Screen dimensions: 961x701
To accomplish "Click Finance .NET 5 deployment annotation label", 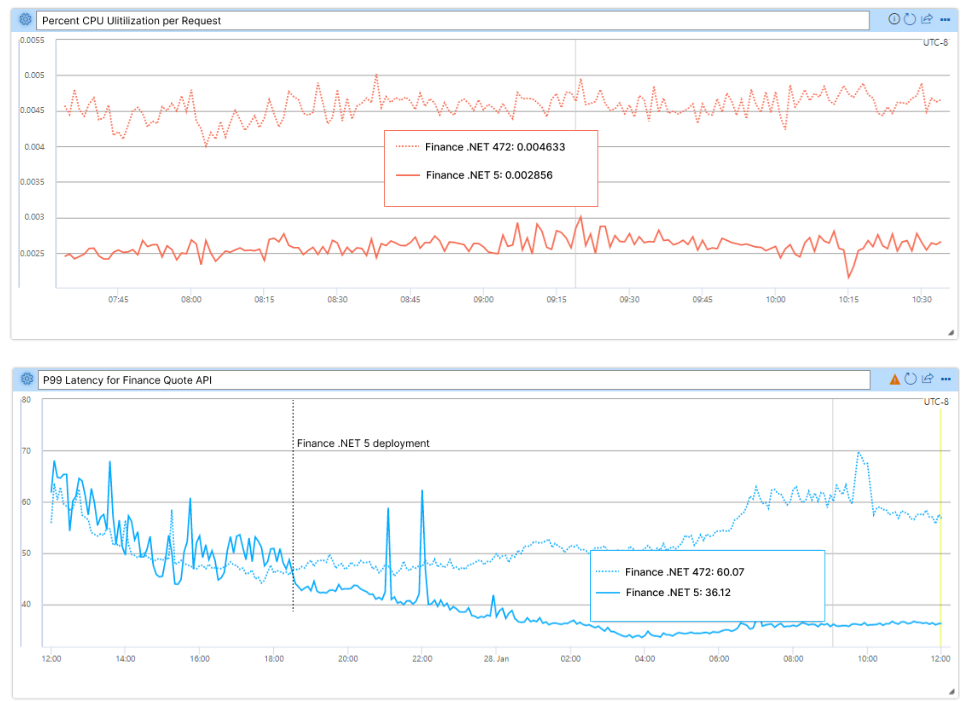I will pos(363,443).
